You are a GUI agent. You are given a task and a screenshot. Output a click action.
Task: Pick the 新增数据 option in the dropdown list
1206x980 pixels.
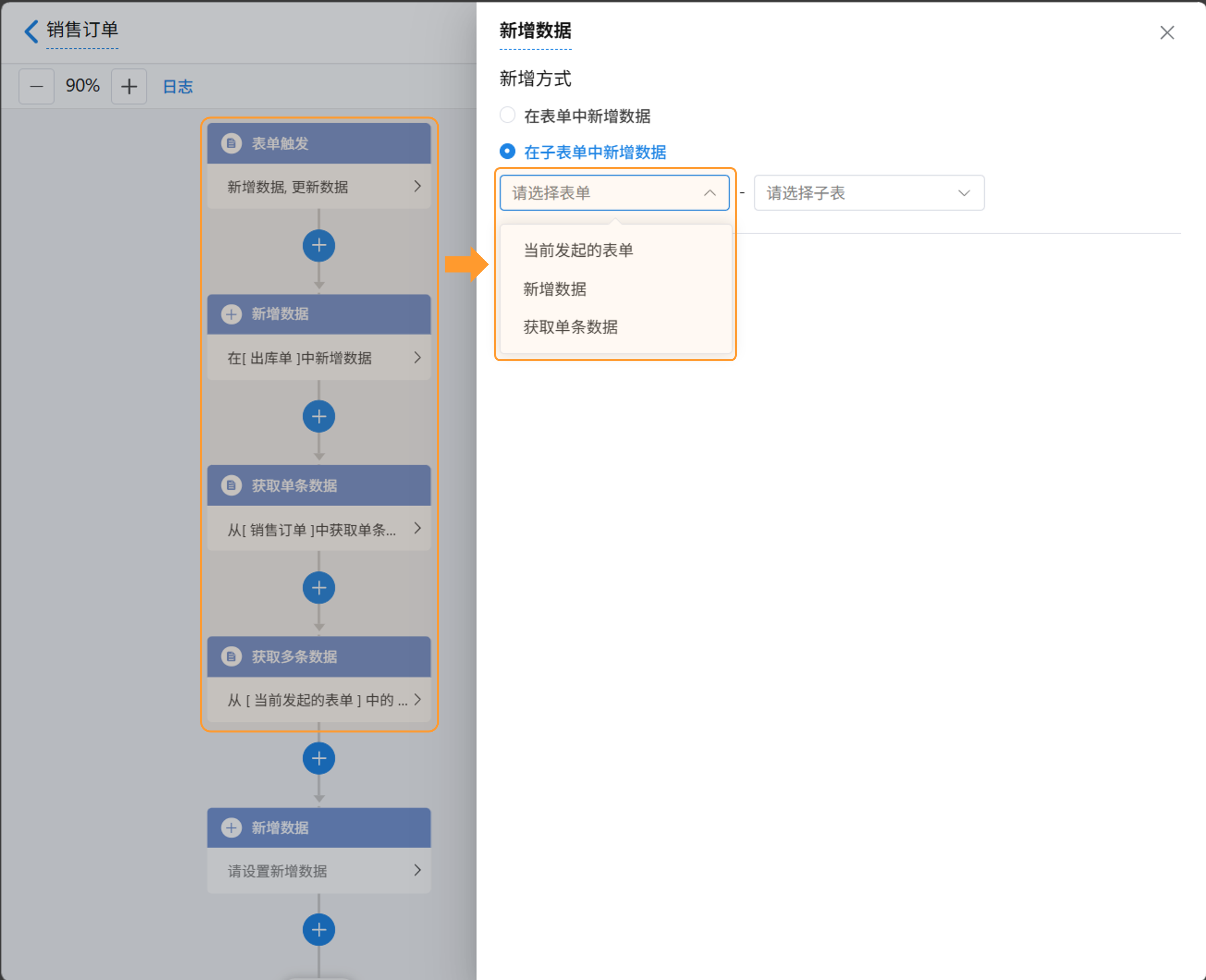pos(554,289)
